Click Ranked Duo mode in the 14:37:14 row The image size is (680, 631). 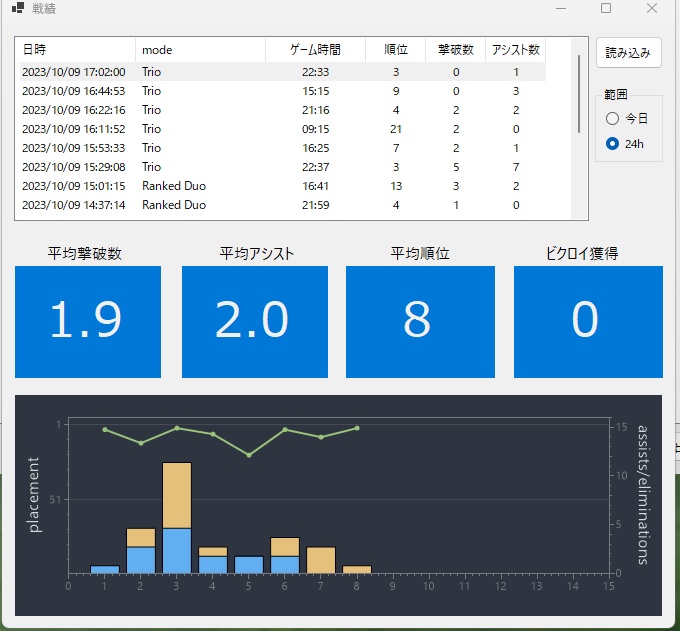tap(174, 205)
